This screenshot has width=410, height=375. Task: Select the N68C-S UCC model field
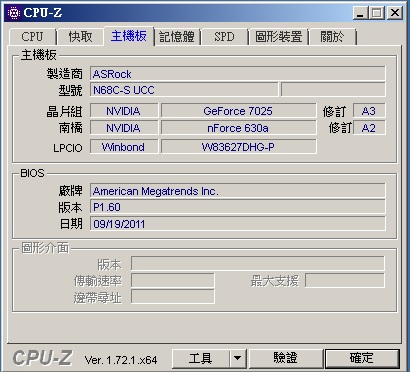coord(184,90)
